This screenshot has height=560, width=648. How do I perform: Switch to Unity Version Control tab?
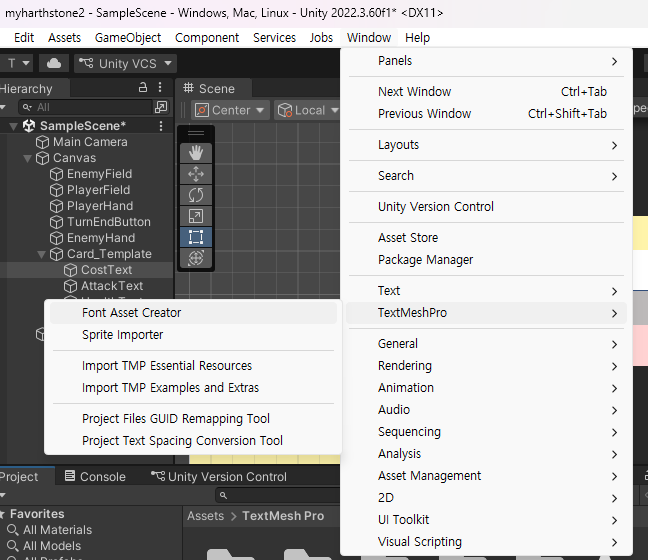click(219, 477)
